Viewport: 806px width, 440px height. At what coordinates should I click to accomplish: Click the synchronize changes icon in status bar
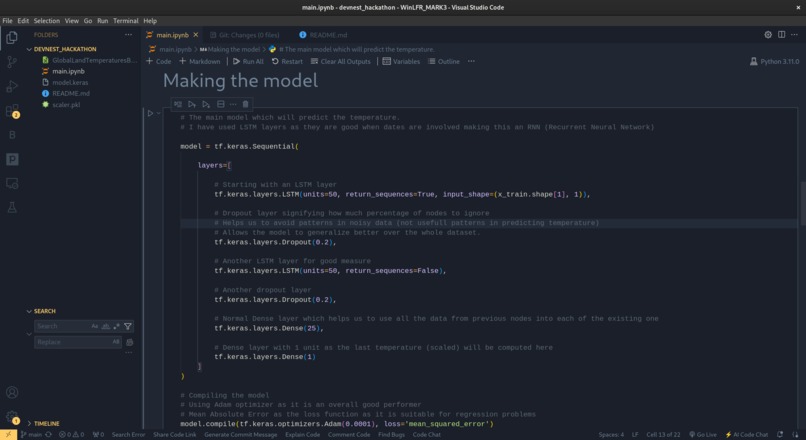point(48,434)
